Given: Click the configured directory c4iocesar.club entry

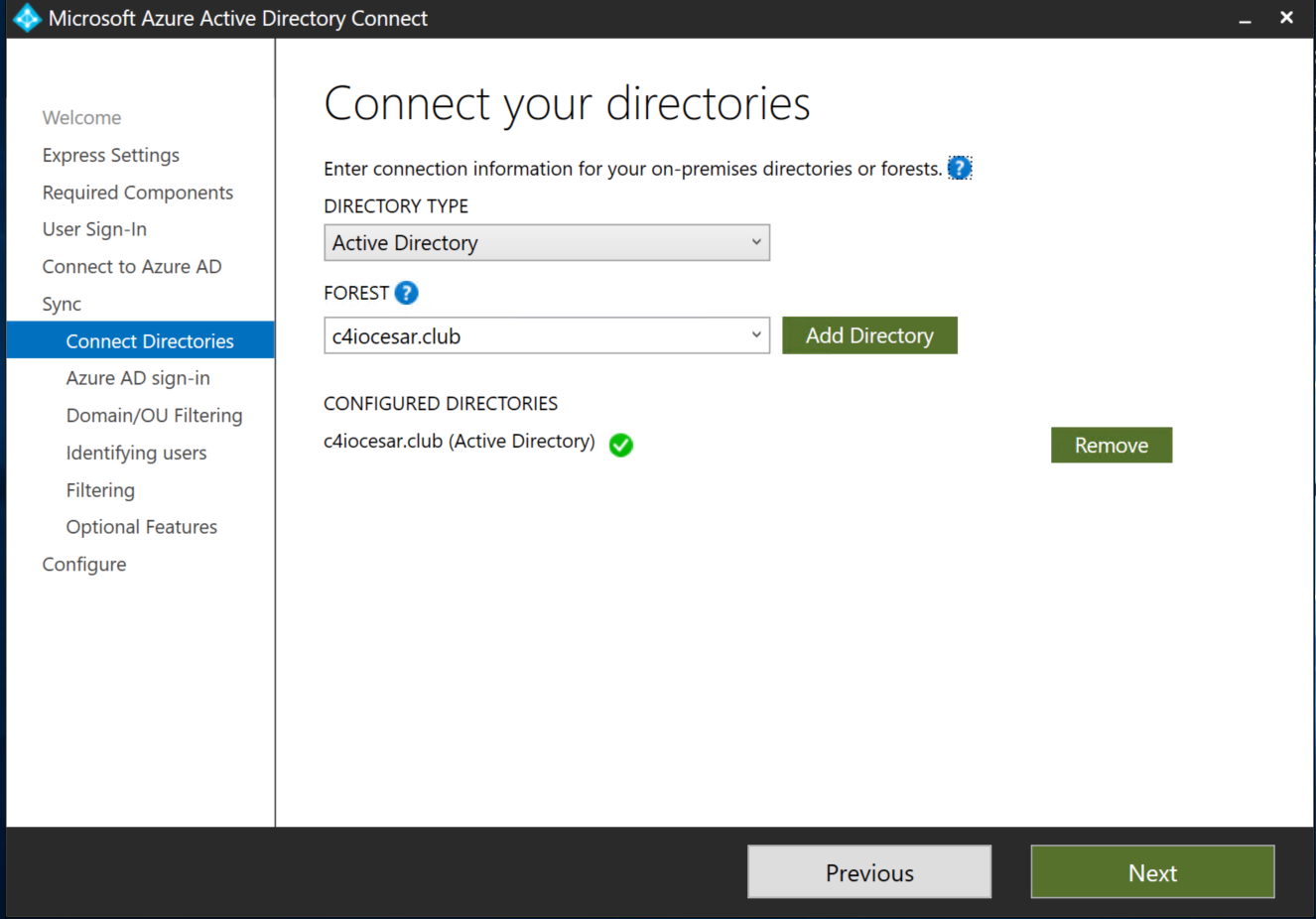Looking at the screenshot, I should point(460,442).
